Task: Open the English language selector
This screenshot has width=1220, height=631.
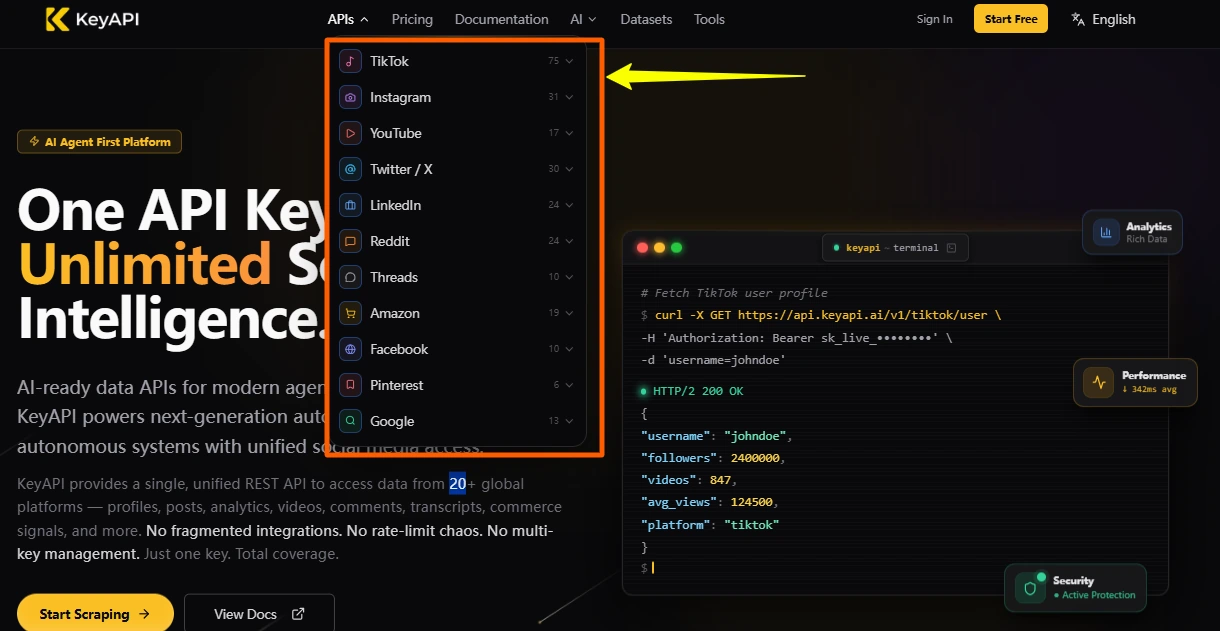Action: [x=1103, y=19]
